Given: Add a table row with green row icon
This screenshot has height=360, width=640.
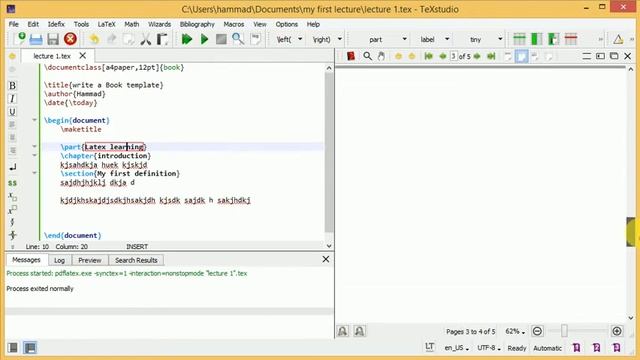Looking at the screenshot, I should click(519, 39).
